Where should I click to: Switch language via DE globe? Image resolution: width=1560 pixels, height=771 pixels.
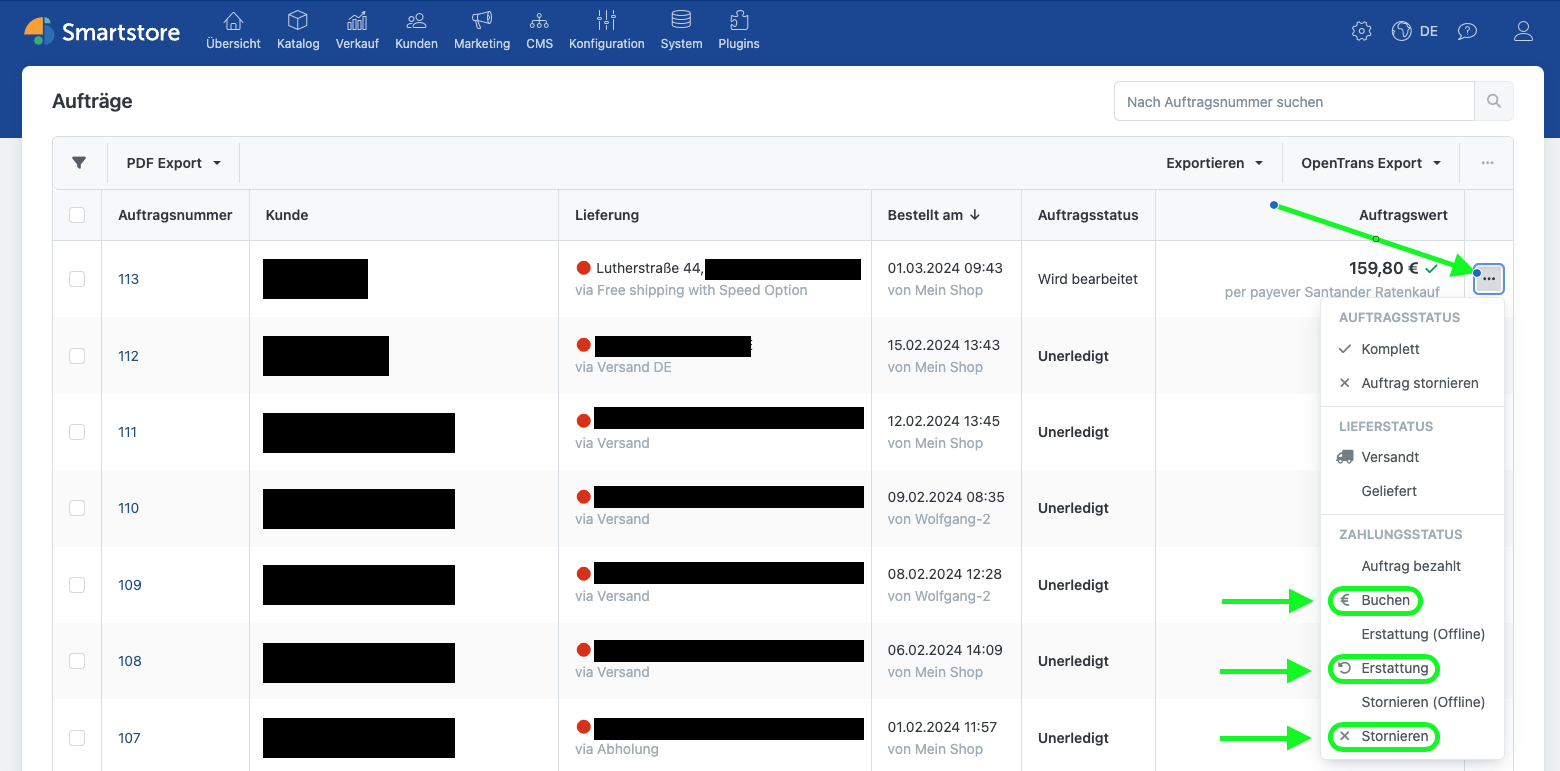(1414, 31)
